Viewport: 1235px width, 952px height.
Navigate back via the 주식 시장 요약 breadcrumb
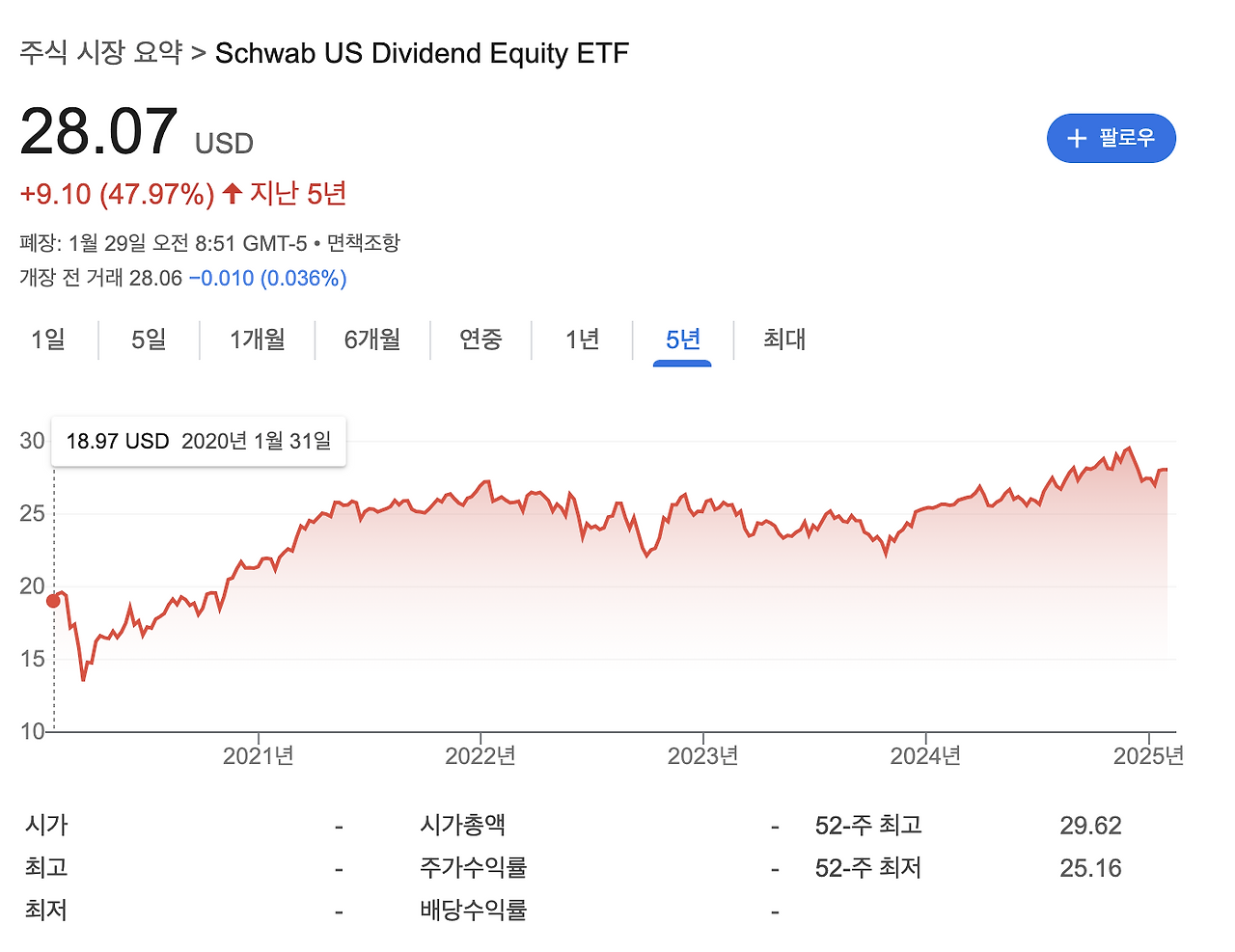[x=99, y=54]
